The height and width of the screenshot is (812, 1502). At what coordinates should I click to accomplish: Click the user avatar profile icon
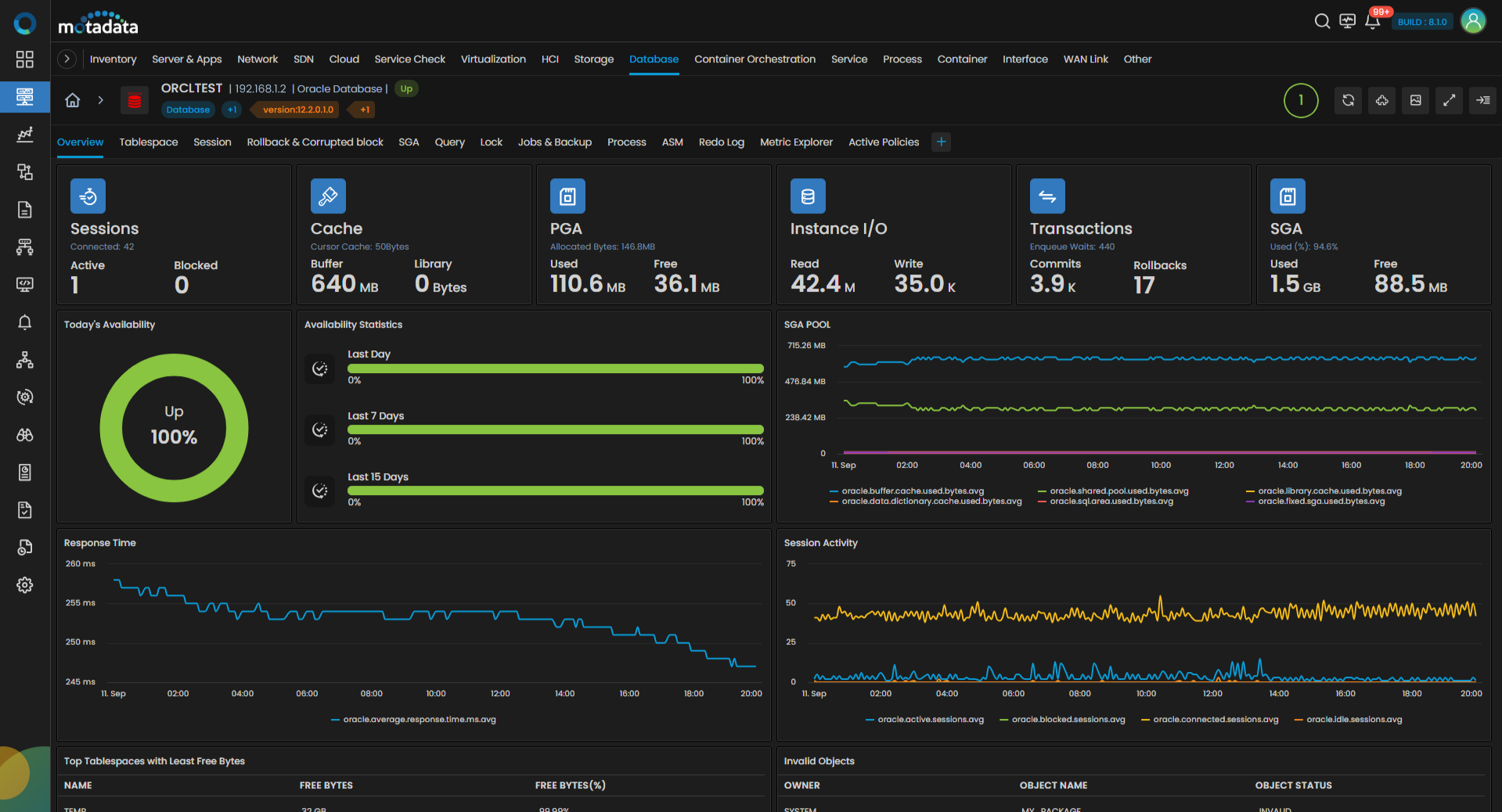tap(1473, 21)
